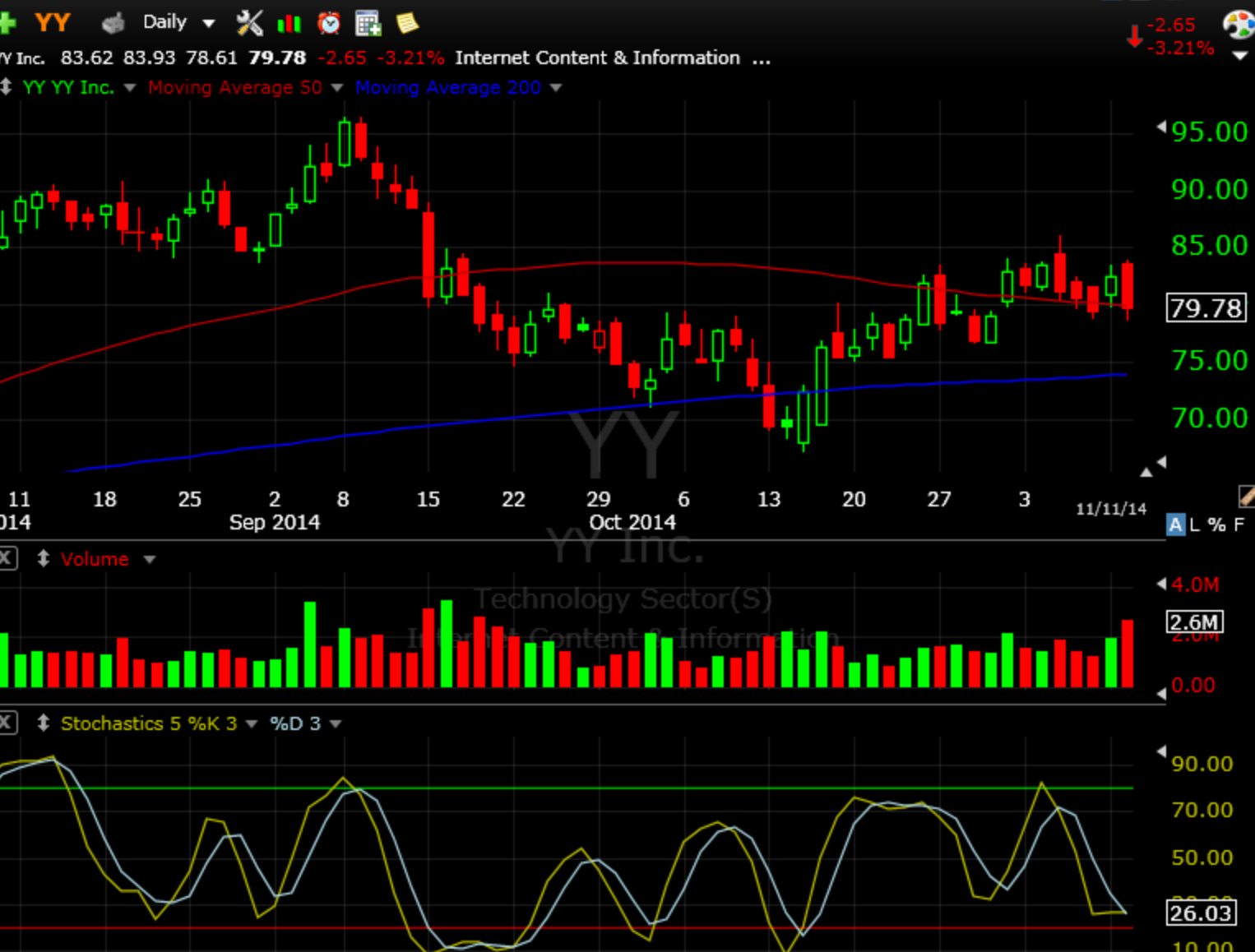Select the % percent scale toggle
This screenshot has width=1255, height=952.
pyautogui.click(x=1216, y=525)
